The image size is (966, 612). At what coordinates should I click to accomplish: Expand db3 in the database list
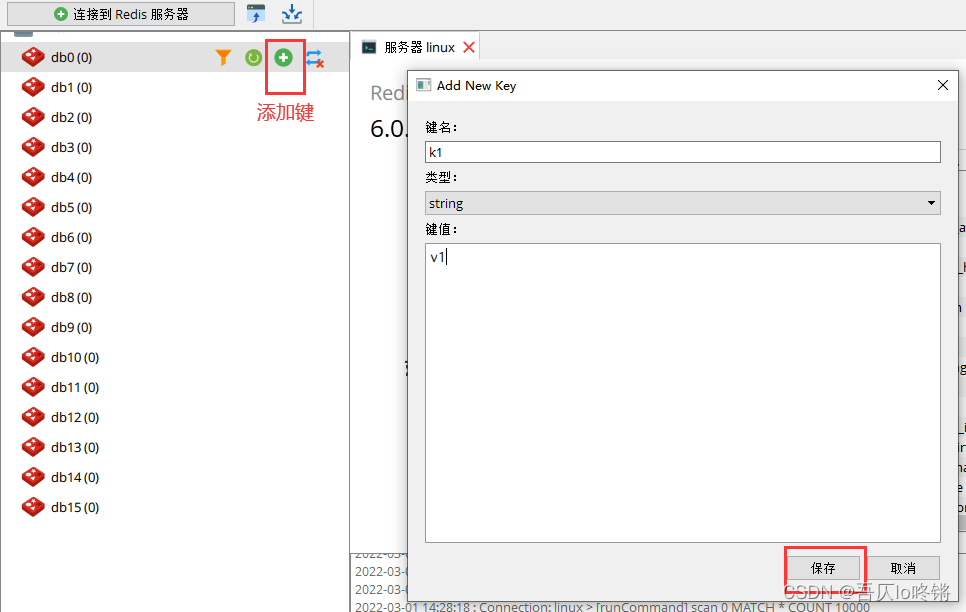click(70, 147)
